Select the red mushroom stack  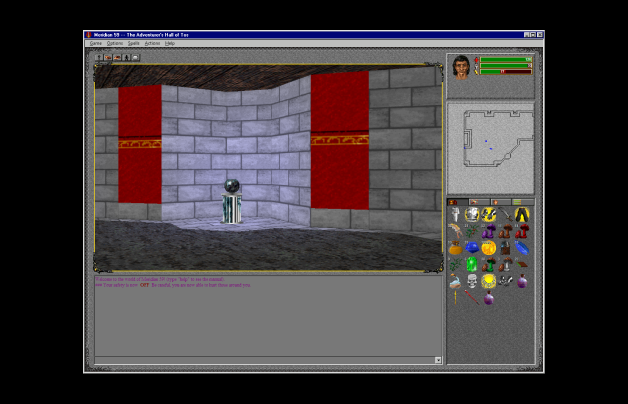coord(522,231)
